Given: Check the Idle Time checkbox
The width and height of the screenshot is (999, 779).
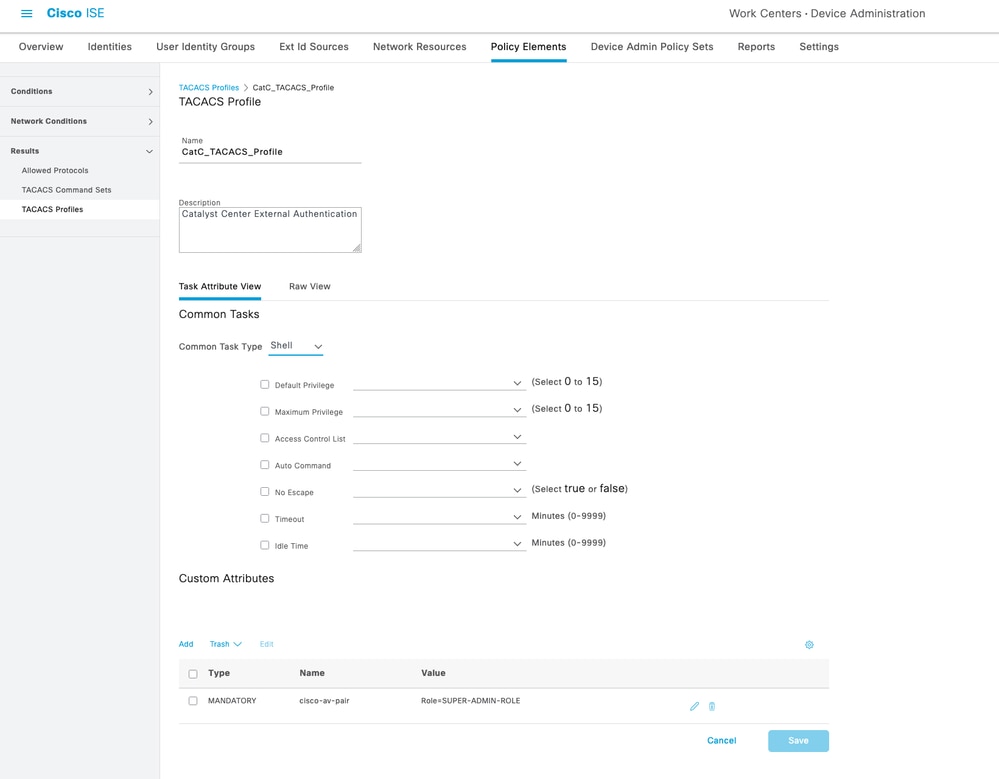Looking at the screenshot, I should point(264,545).
